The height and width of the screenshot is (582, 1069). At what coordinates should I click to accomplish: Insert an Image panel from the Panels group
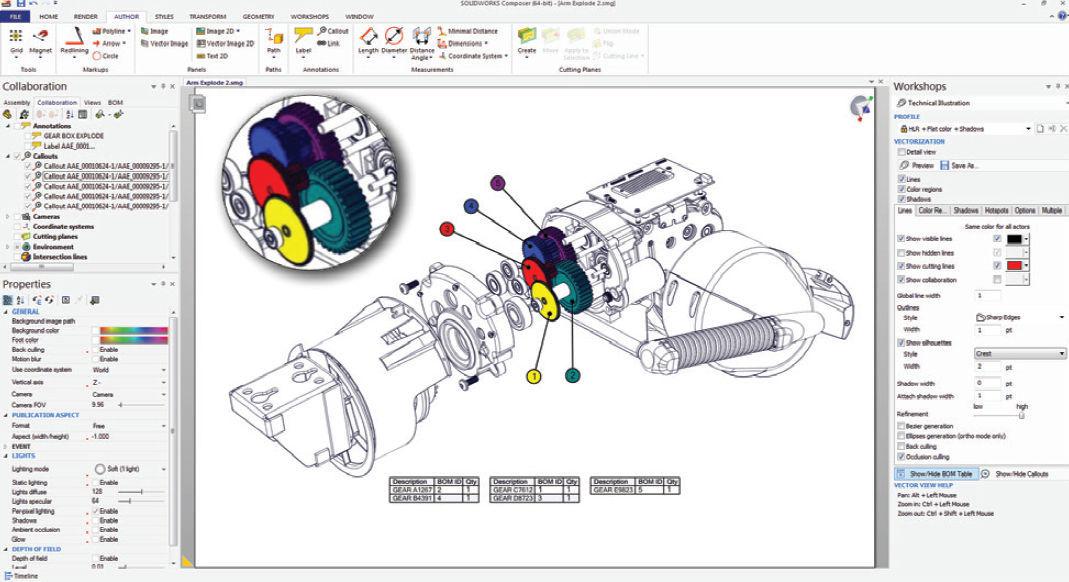pyautogui.click(x=157, y=30)
